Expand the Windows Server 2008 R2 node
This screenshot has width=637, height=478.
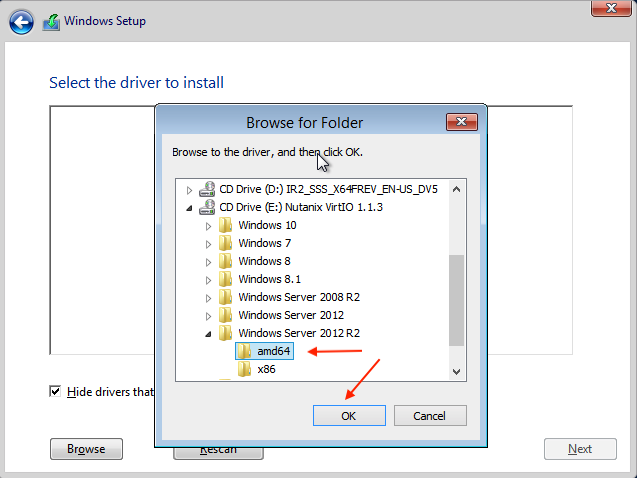208,298
